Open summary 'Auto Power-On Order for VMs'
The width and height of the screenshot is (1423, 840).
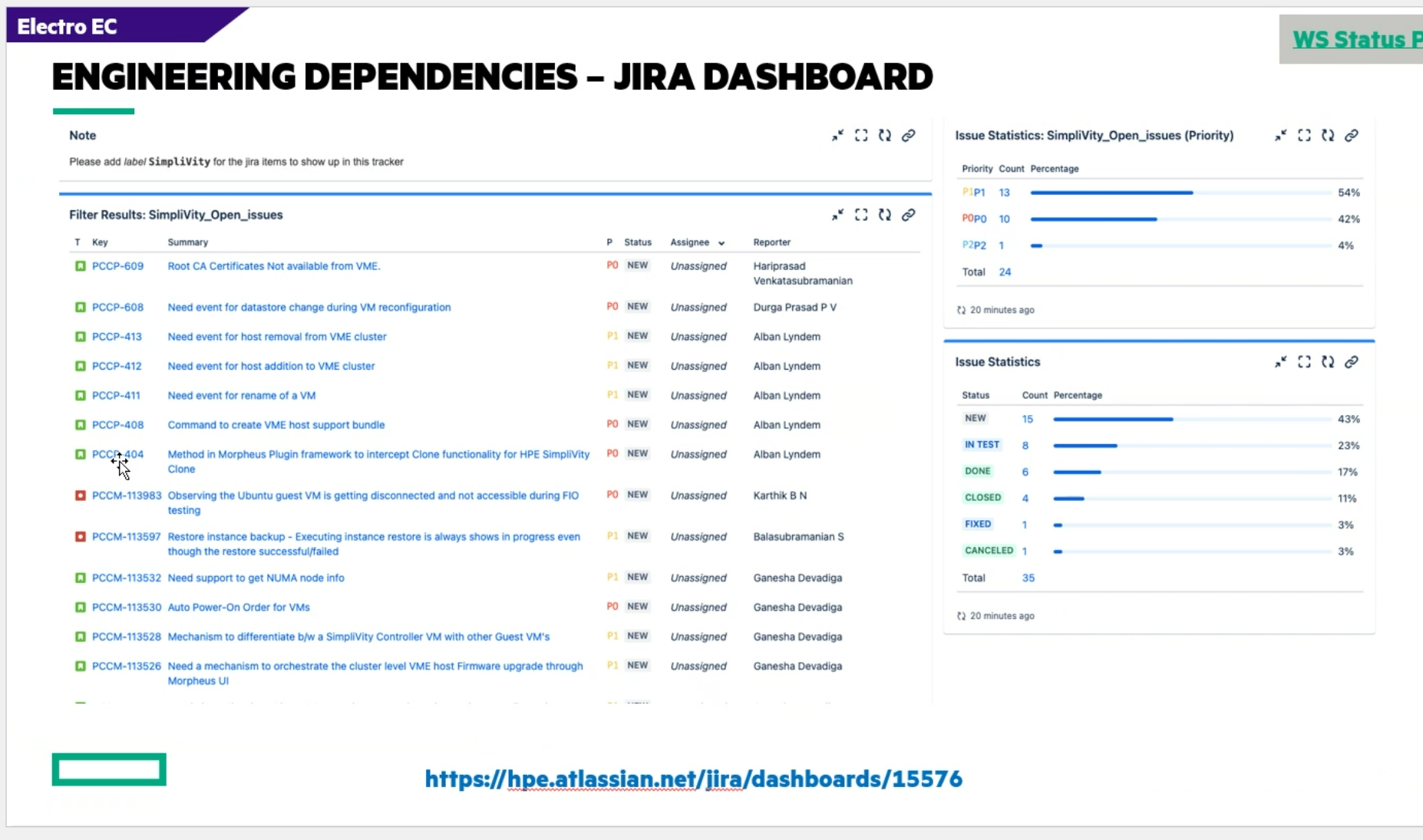[239, 608]
